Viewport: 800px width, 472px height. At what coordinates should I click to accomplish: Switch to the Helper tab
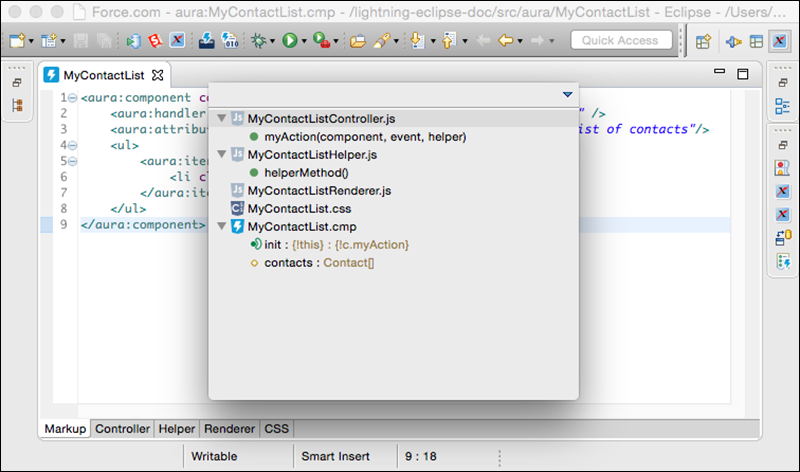177,429
